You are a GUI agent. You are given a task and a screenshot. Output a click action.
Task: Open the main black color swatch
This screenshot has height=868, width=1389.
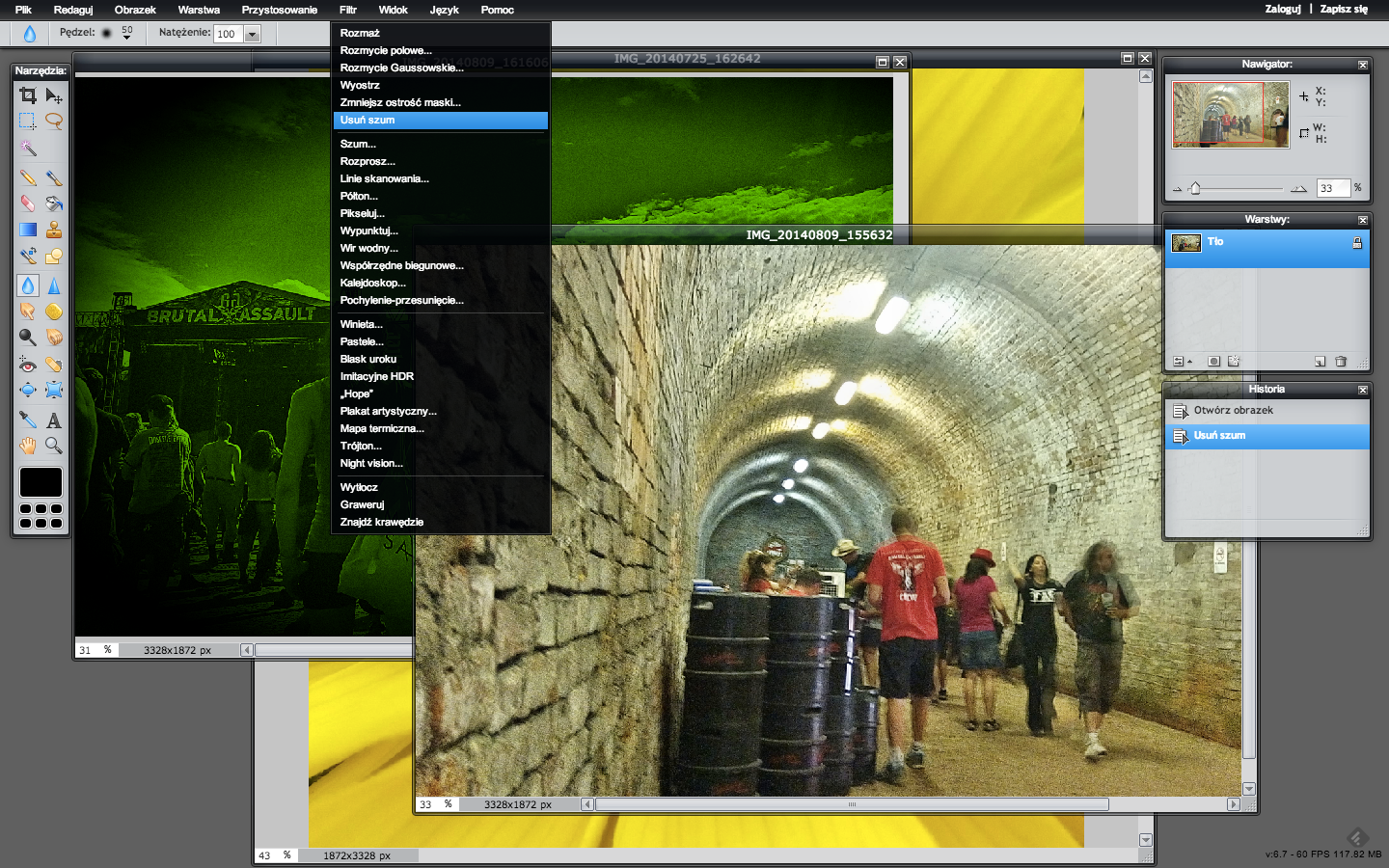pyautogui.click(x=41, y=482)
